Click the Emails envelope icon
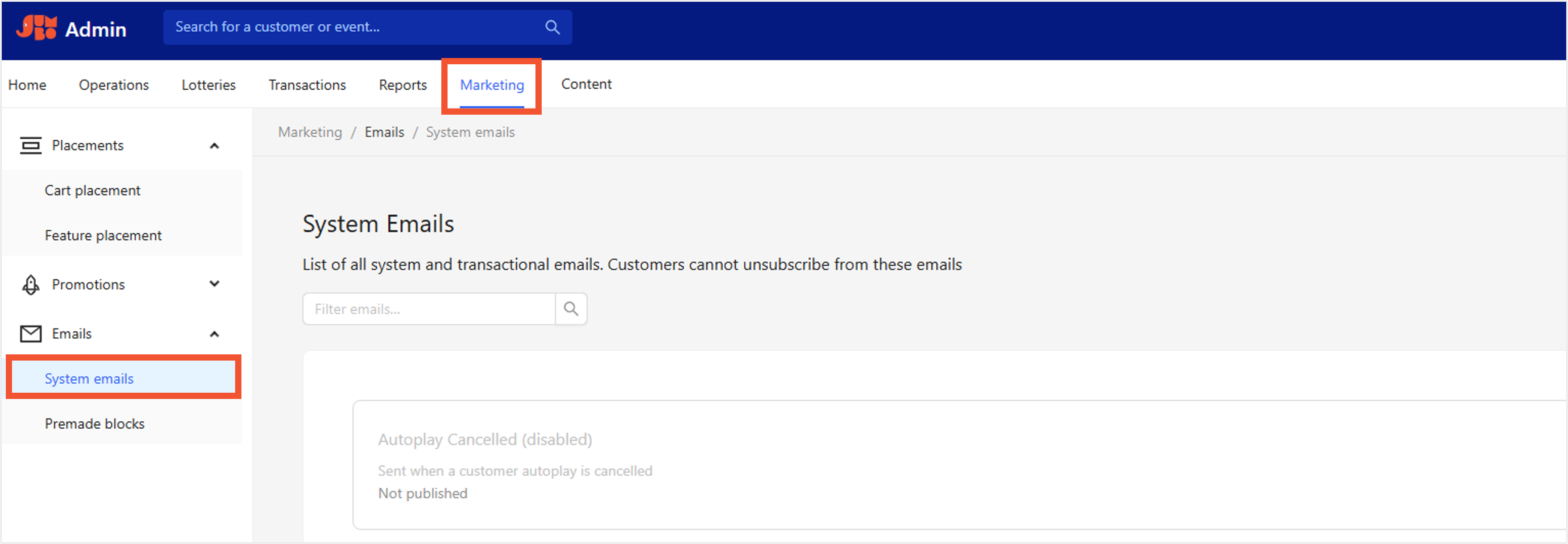 (x=30, y=334)
